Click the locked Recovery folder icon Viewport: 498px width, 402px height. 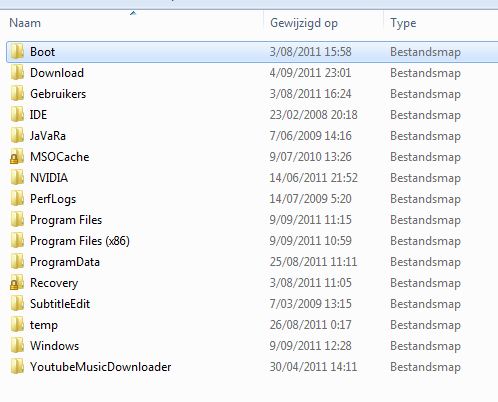[x=17, y=283]
